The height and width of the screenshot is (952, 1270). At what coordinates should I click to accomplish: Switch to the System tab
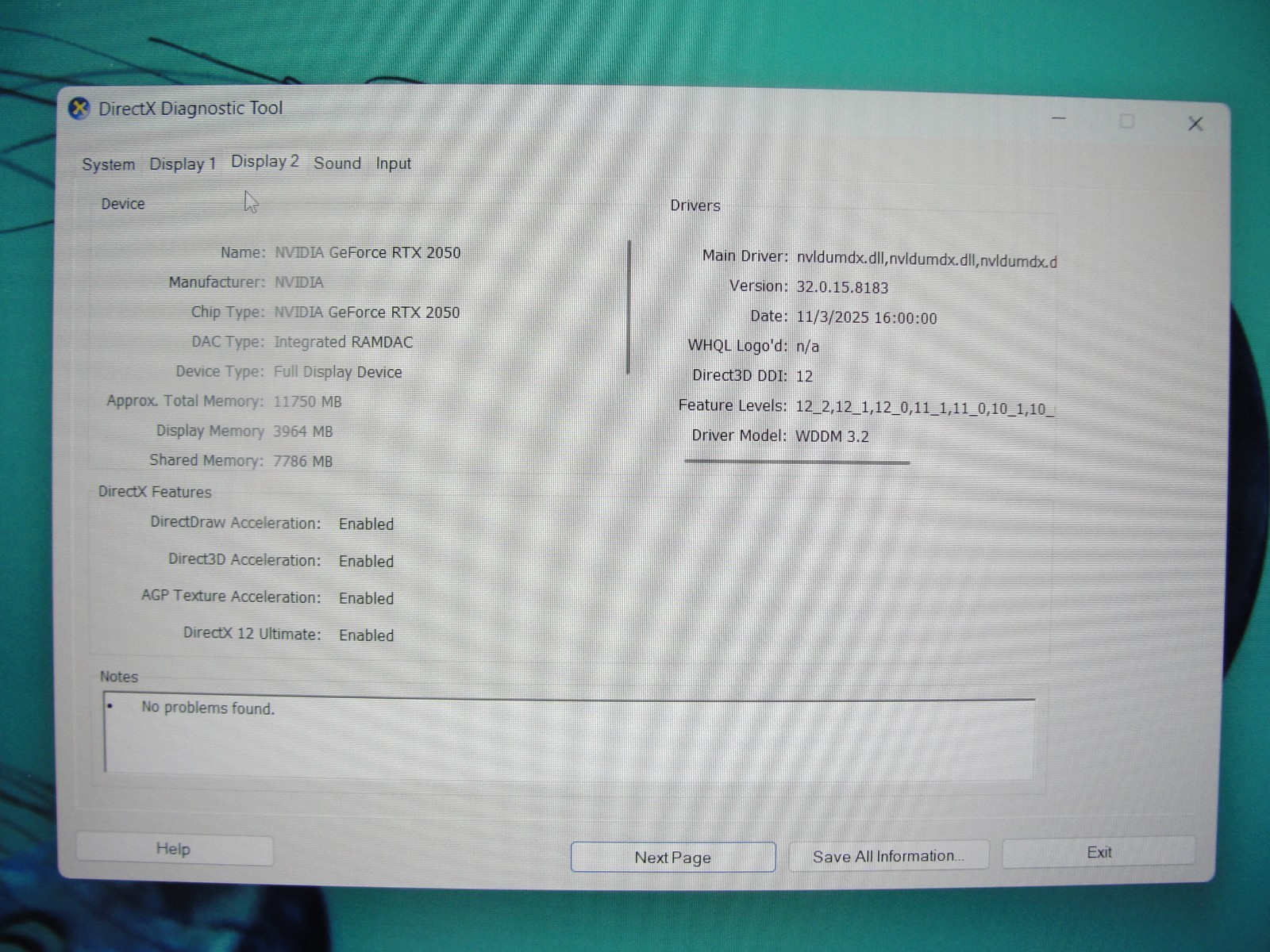pos(109,164)
